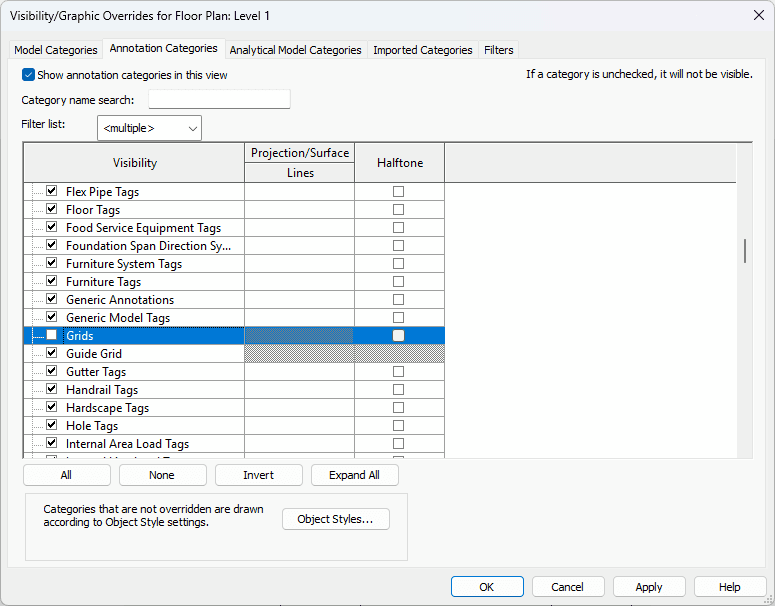Toggle Food Service Equipment Tags visibility
Image resolution: width=775 pixels, height=606 pixels.
(x=52, y=227)
